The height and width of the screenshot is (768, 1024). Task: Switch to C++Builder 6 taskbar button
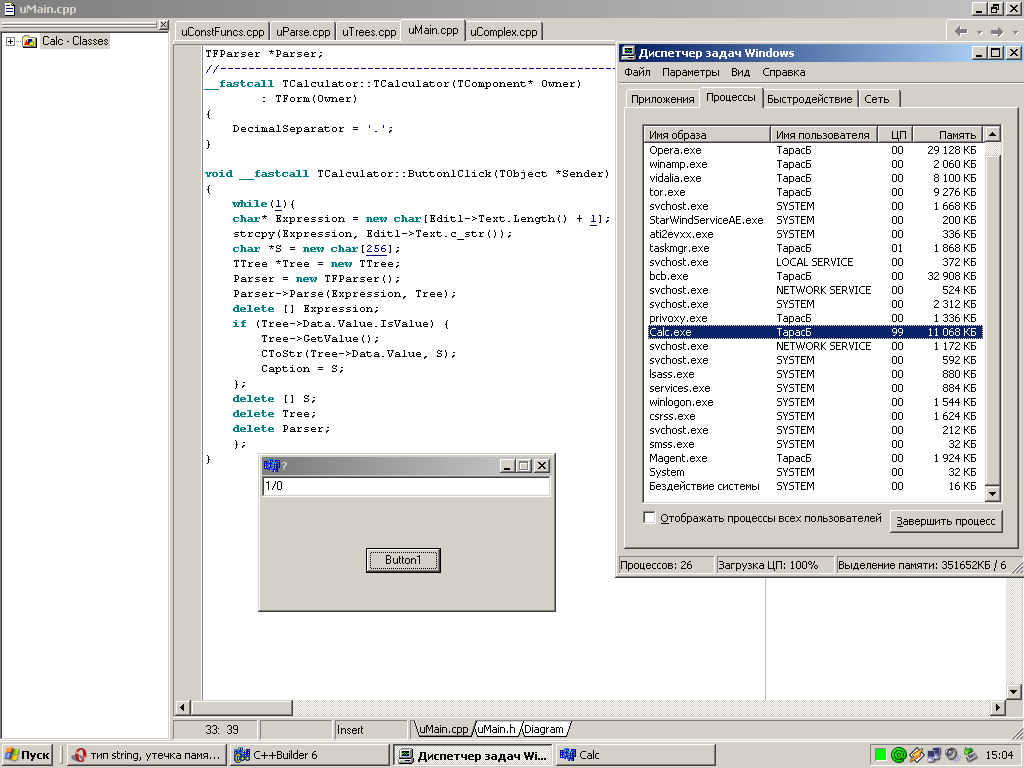coord(309,755)
